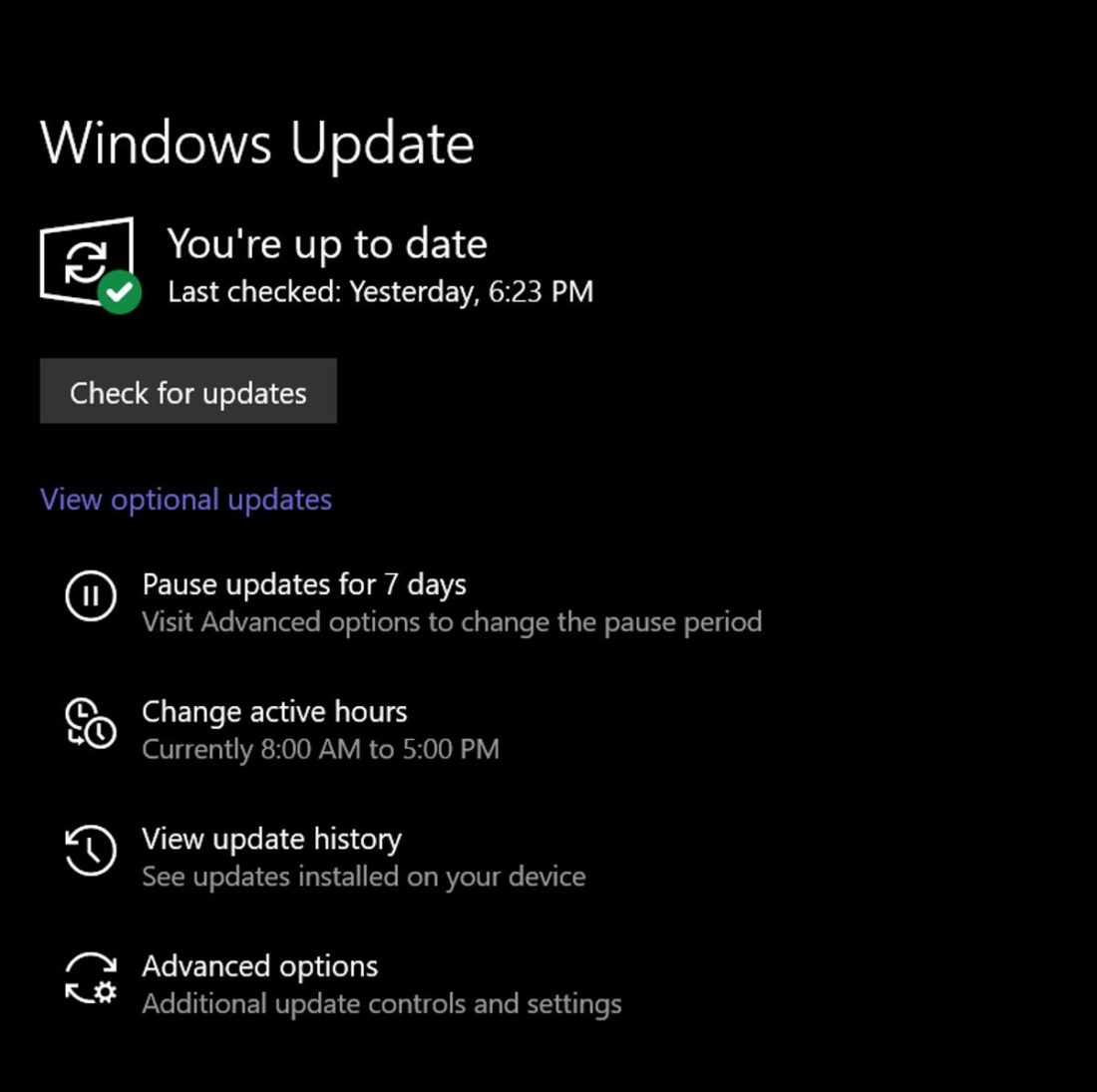Click the pause circle icon
This screenshot has height=1092, width=1097.
[x=90, y=595]
